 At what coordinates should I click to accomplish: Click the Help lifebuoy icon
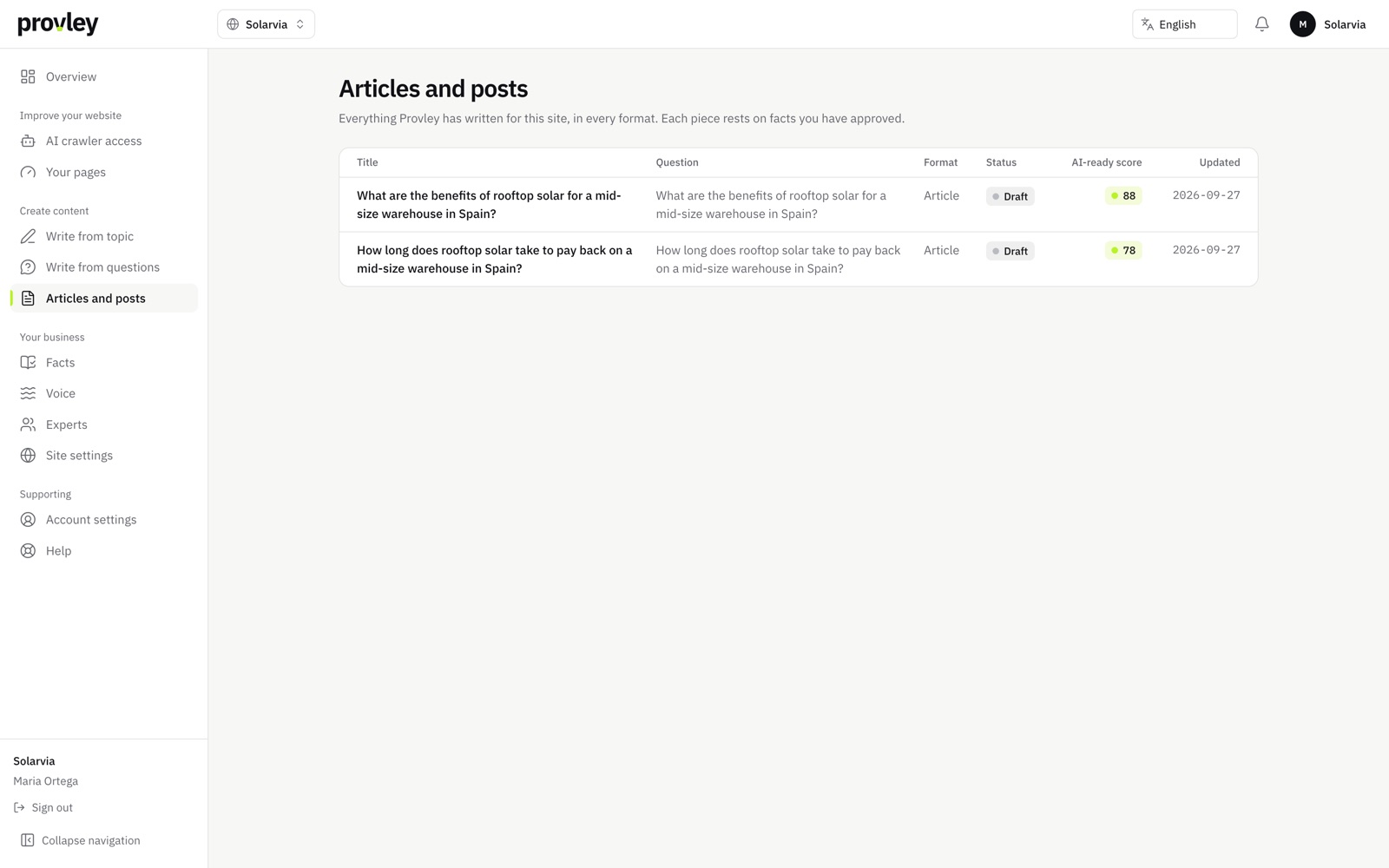click(x=28, y=551)
